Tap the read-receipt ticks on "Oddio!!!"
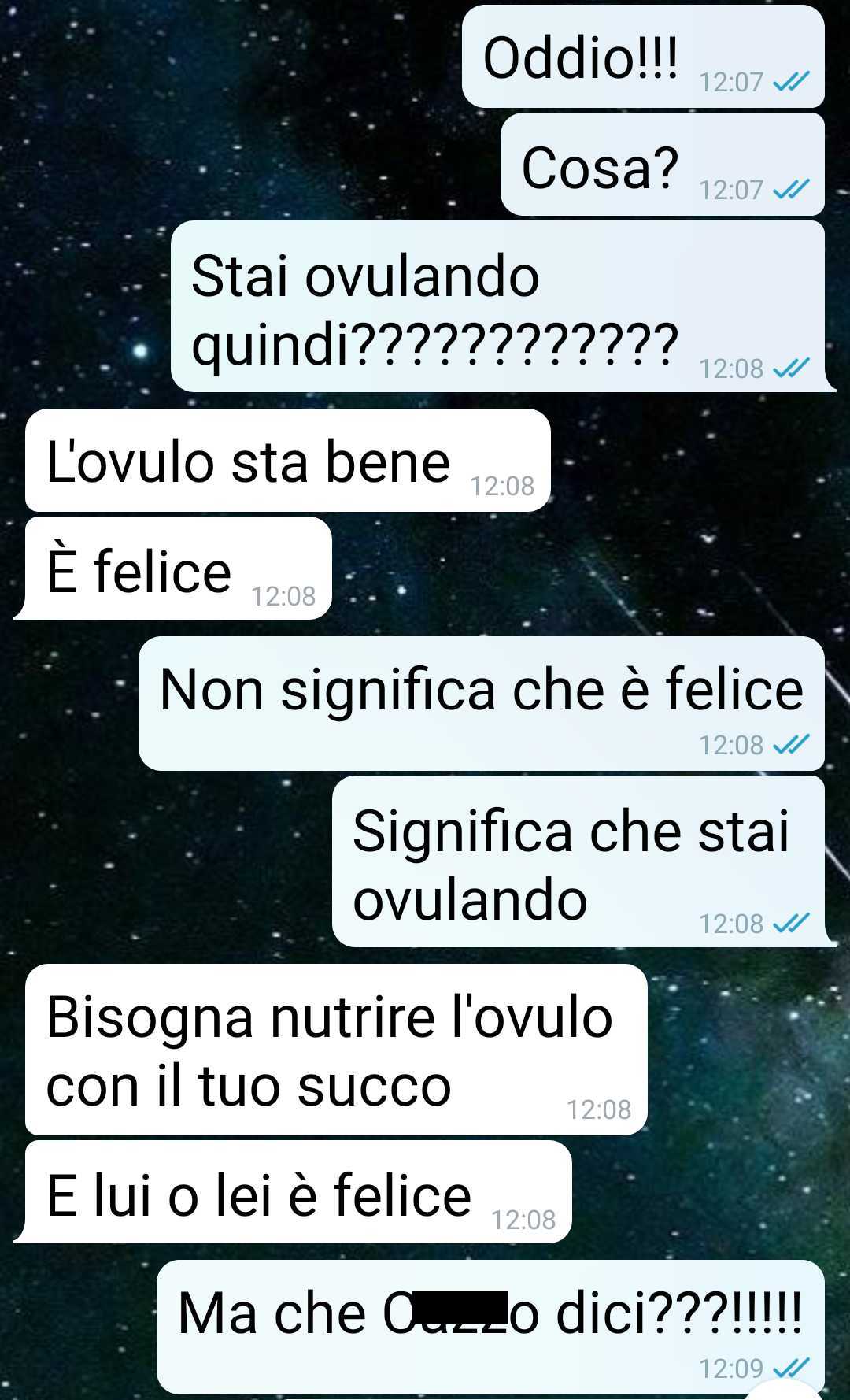The width and height of the screenshot is (850, 1400). click(791, 82)
